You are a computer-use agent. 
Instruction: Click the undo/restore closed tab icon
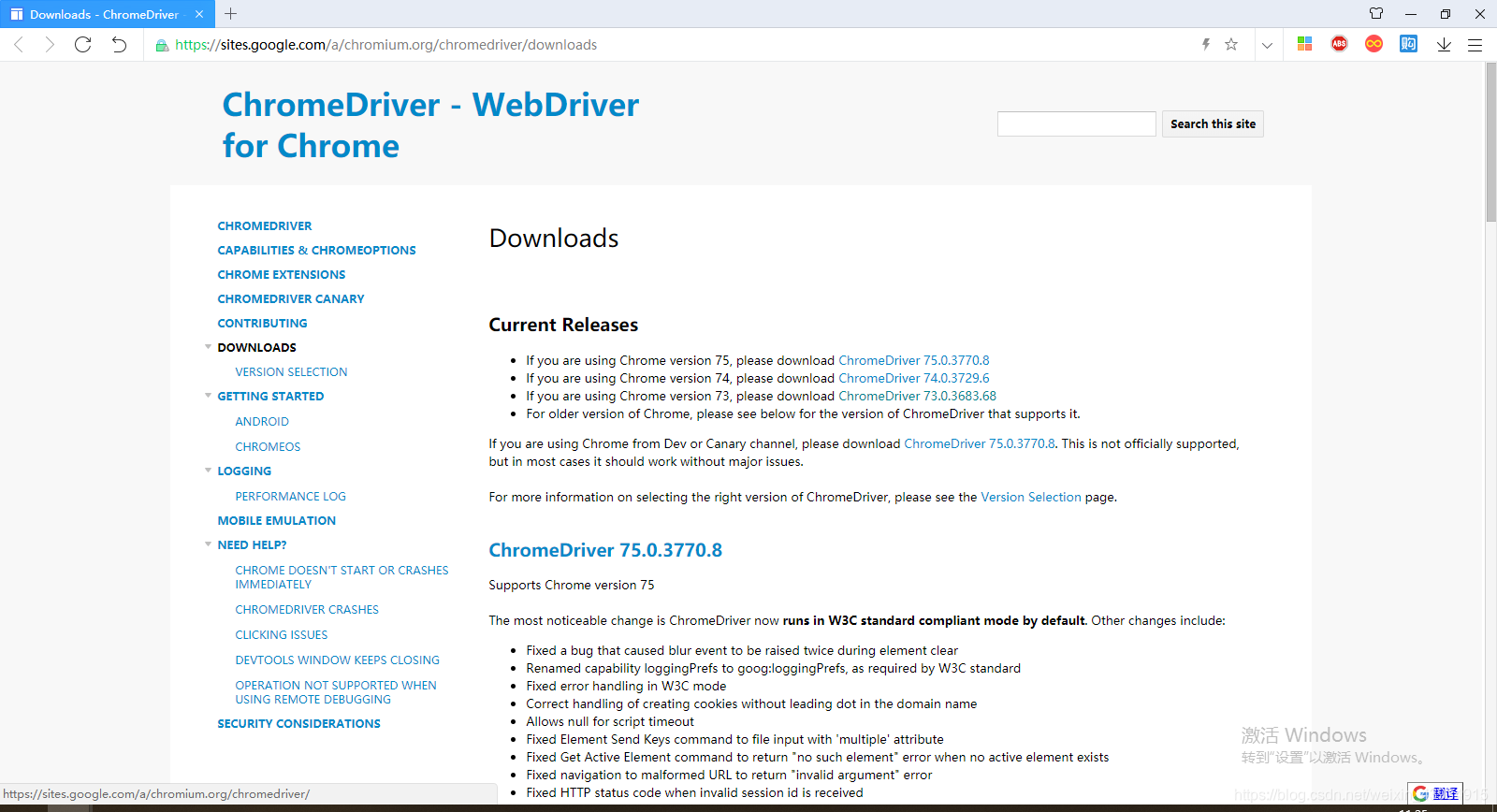point(119,45)
